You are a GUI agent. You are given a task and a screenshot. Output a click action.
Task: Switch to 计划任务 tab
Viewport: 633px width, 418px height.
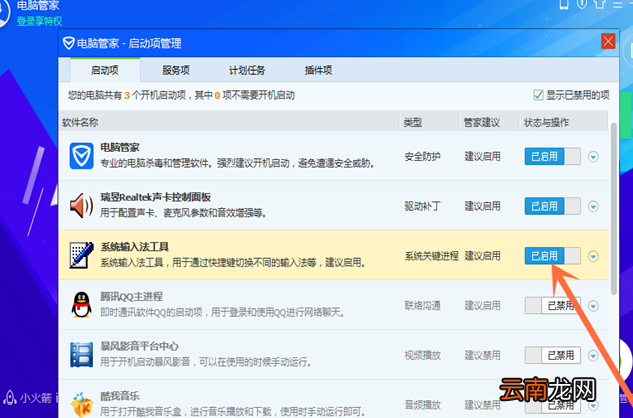[x=247, y=70]
